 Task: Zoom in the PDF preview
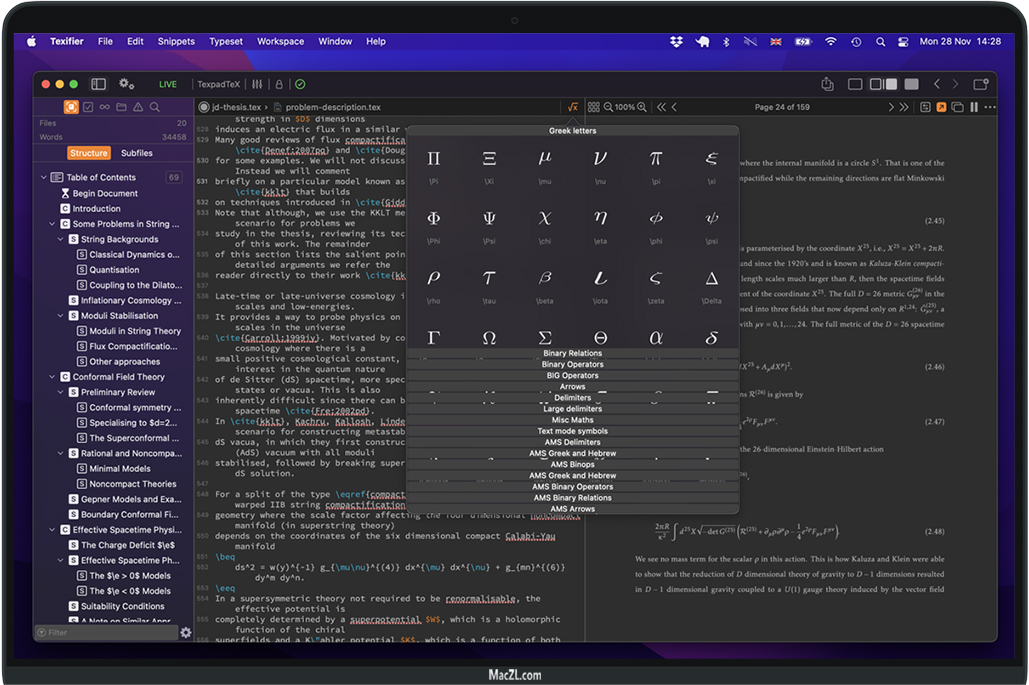[643, 107]
